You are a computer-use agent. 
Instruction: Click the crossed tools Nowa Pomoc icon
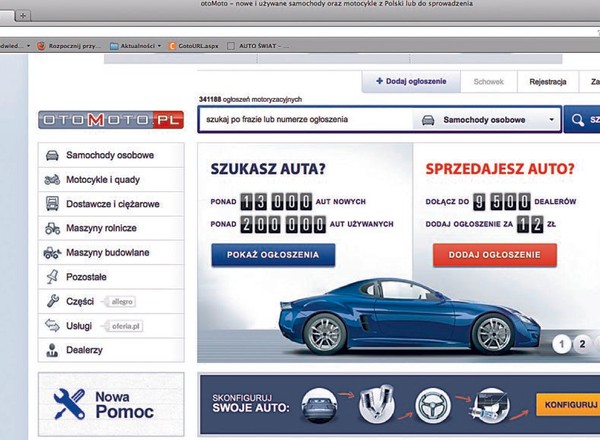[69, 404]
